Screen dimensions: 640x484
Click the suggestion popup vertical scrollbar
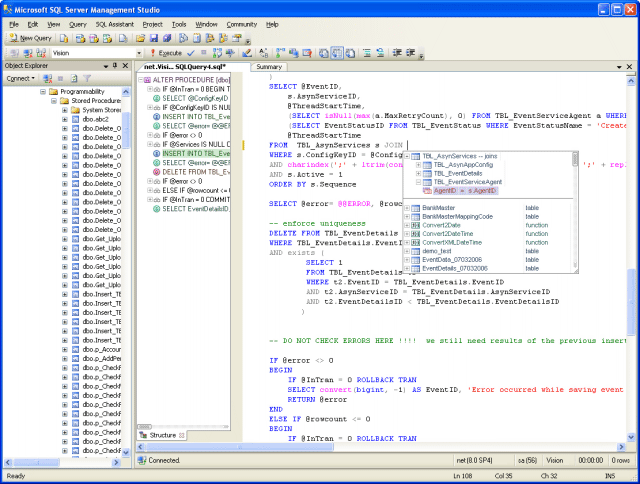coord(575,212)
